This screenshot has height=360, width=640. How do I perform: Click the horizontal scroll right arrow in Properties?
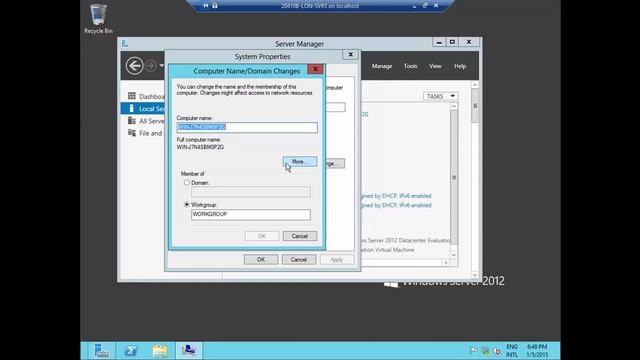446,263
